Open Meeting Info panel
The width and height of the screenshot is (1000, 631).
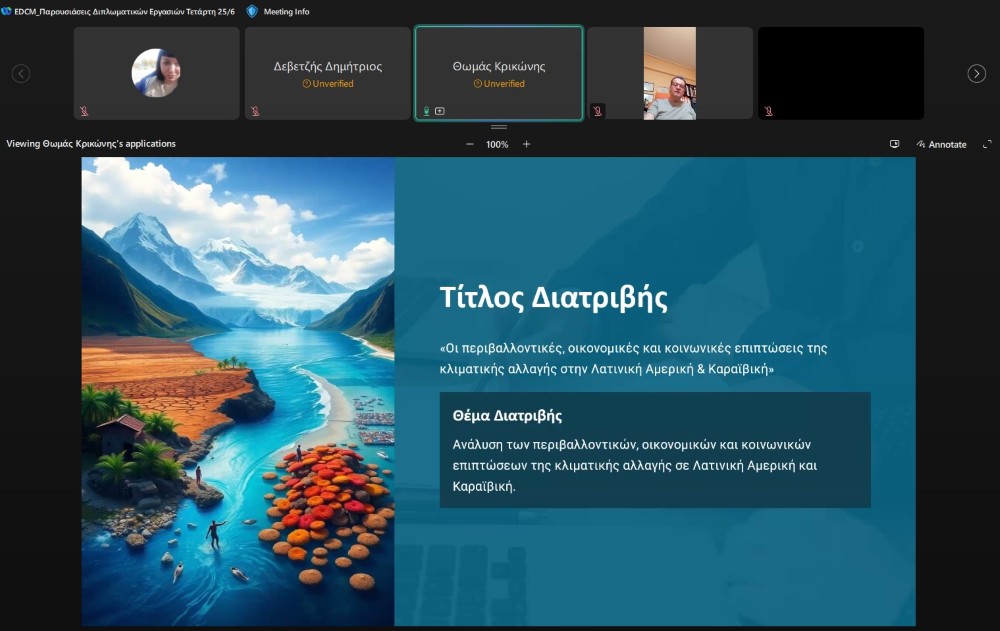coord(278,11)
